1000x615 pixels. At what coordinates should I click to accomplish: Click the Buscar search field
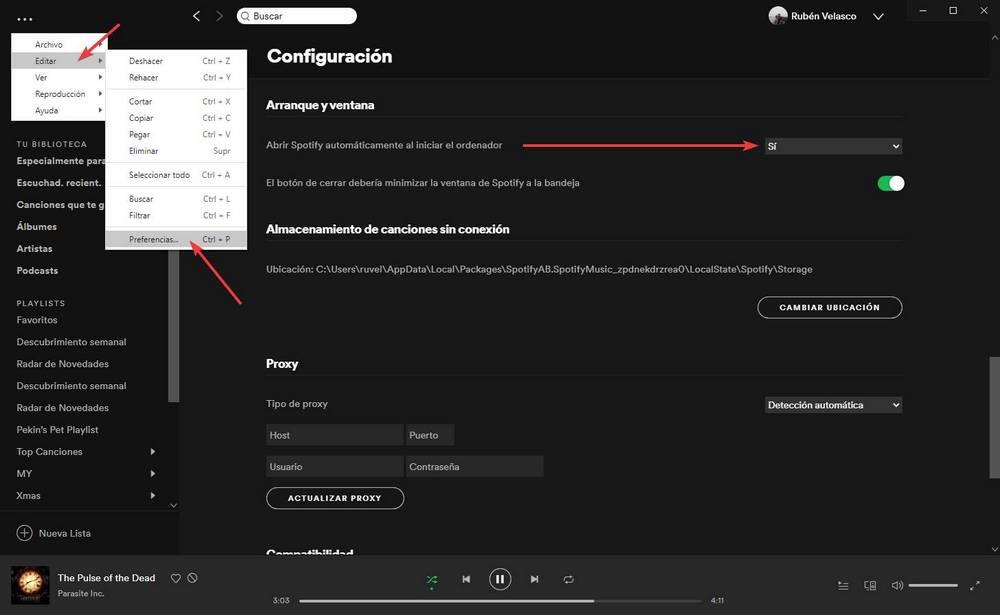click(296, 15)
